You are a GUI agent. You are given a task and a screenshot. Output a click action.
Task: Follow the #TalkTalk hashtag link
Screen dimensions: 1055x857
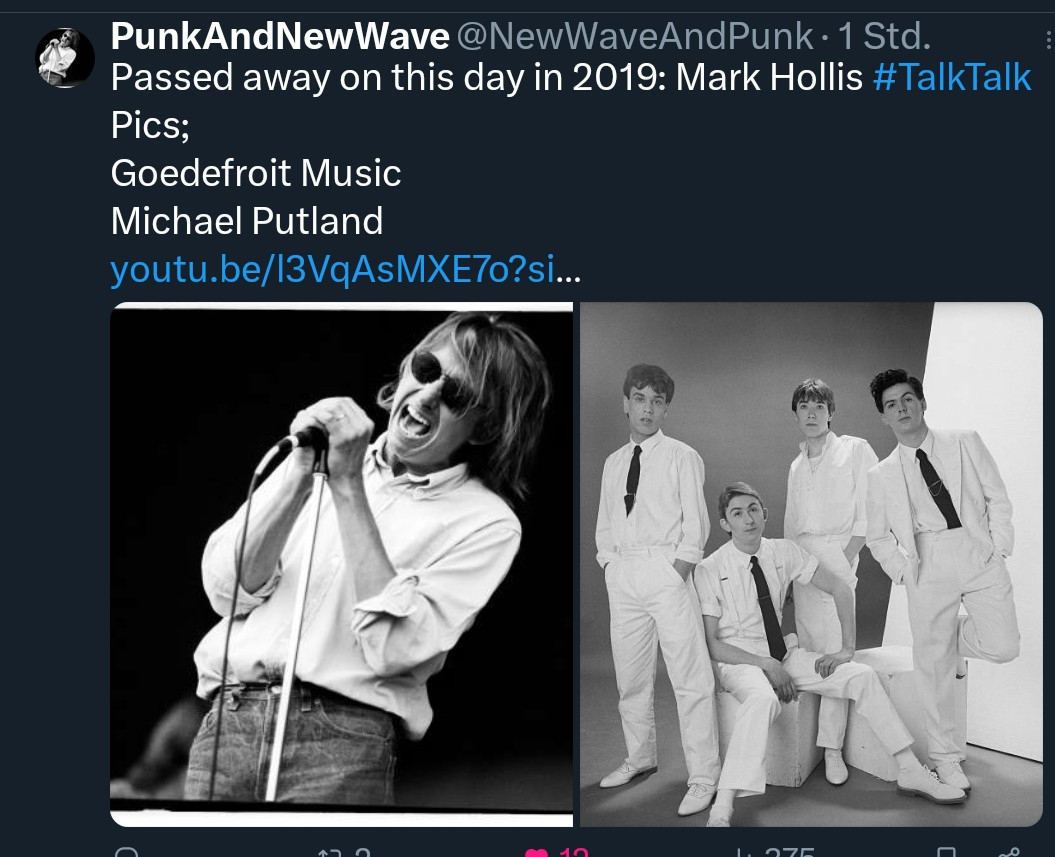pos(952,77)
